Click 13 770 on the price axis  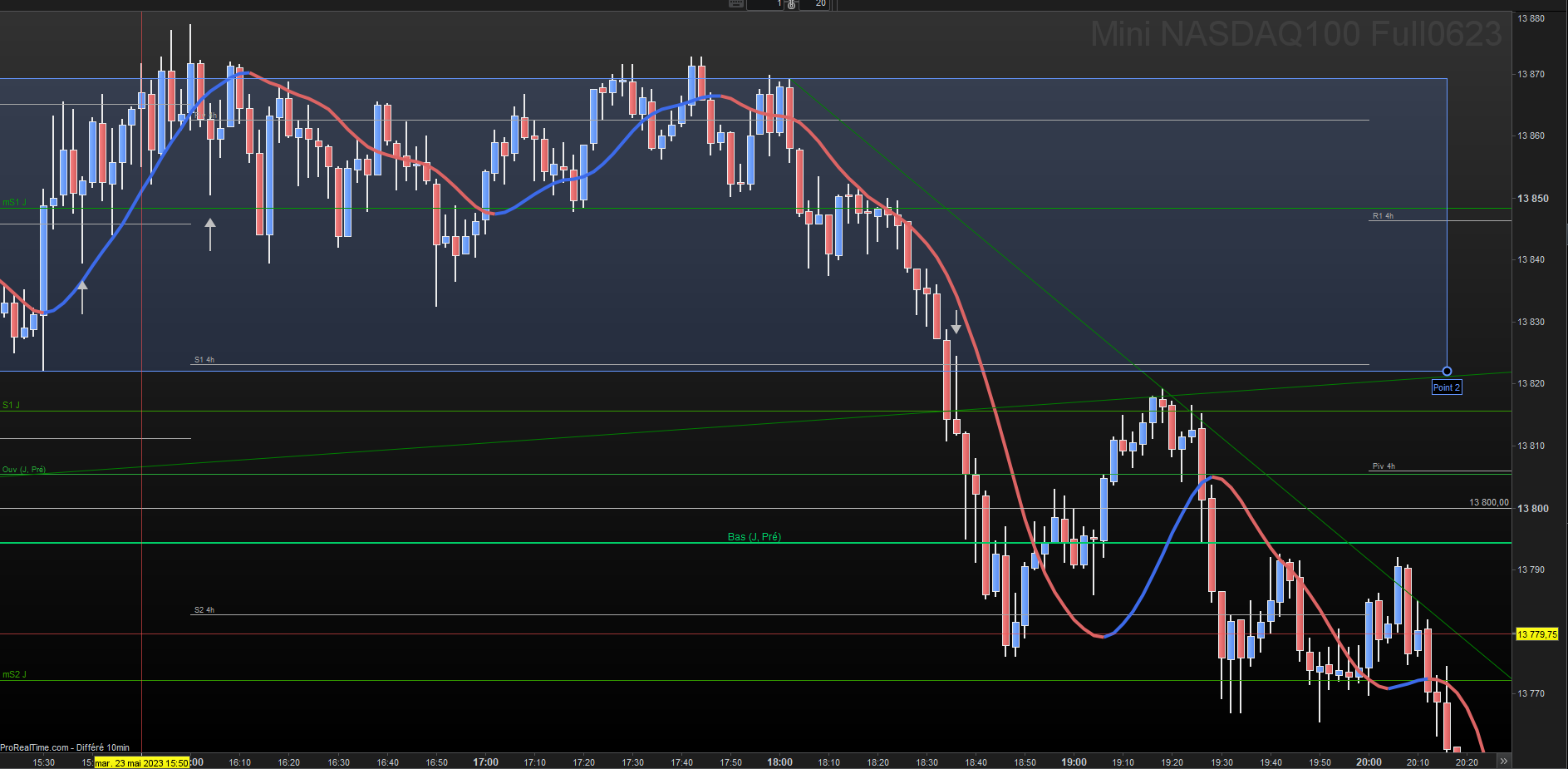click(1531, 693)
